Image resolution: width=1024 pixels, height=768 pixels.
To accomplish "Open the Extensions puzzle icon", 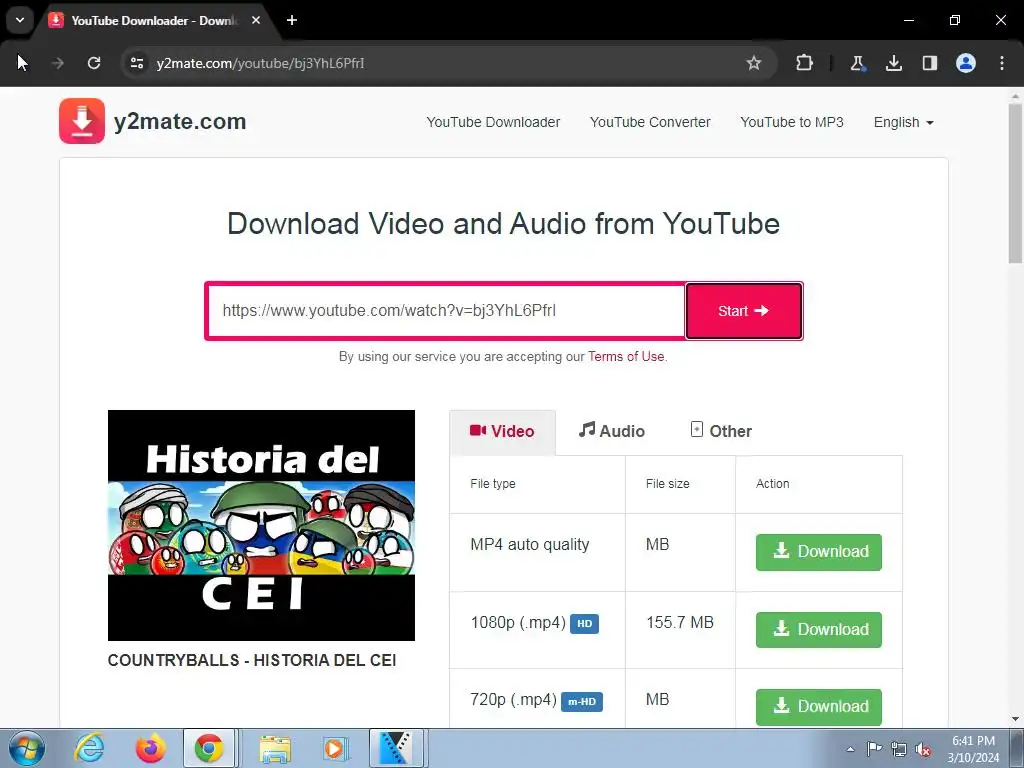I will 805,63.
